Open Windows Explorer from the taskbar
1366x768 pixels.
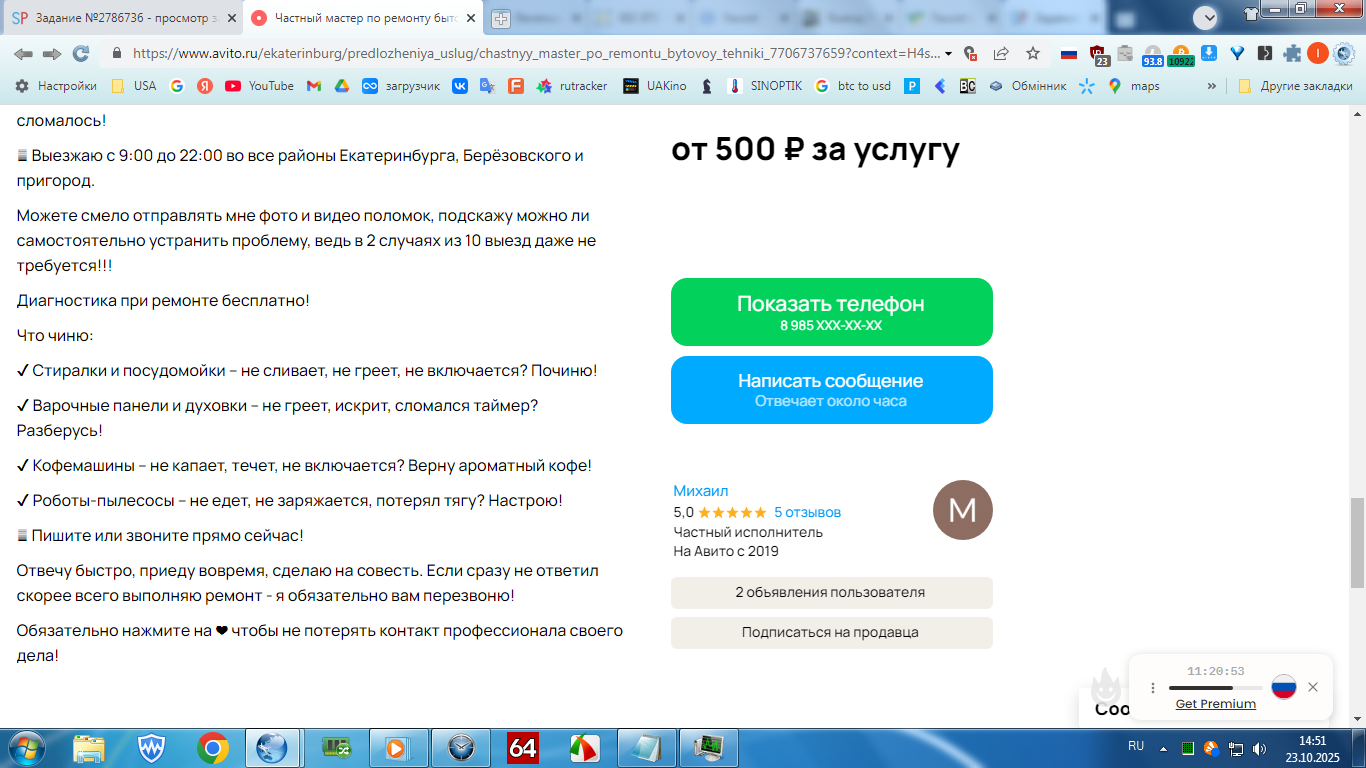tap(89, 748)
